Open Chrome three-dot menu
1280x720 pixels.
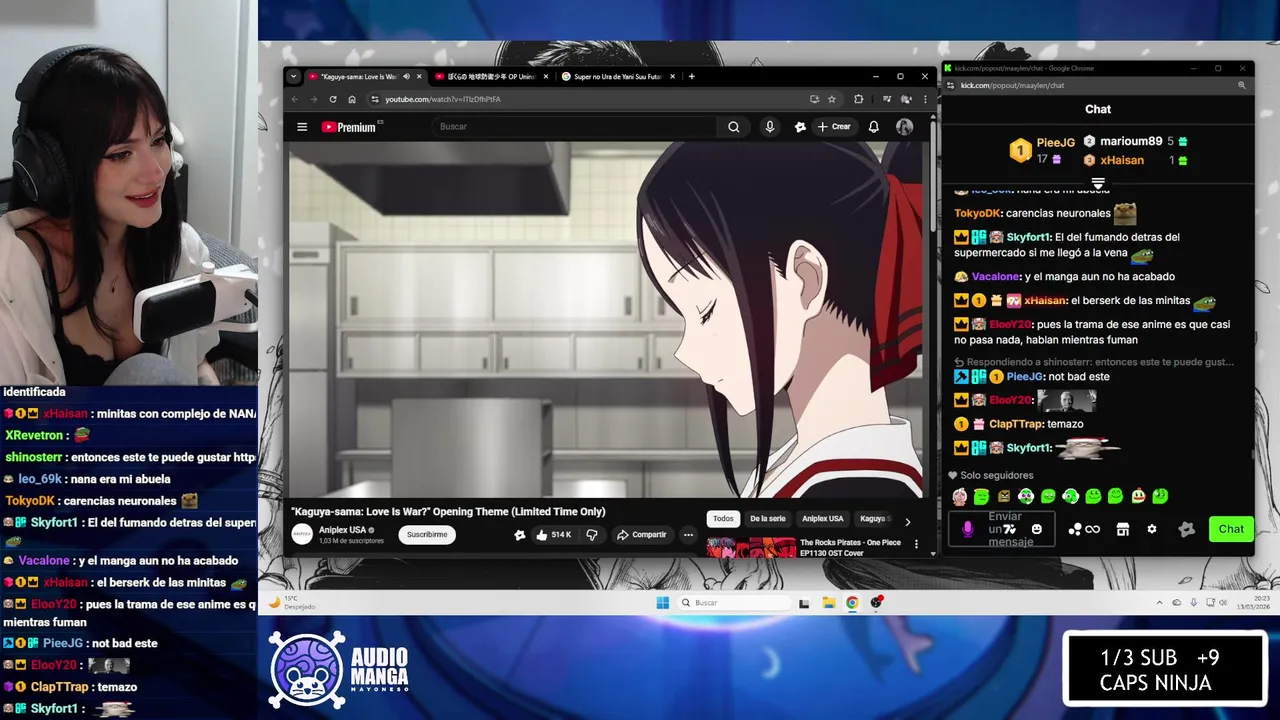coord(925,99)
